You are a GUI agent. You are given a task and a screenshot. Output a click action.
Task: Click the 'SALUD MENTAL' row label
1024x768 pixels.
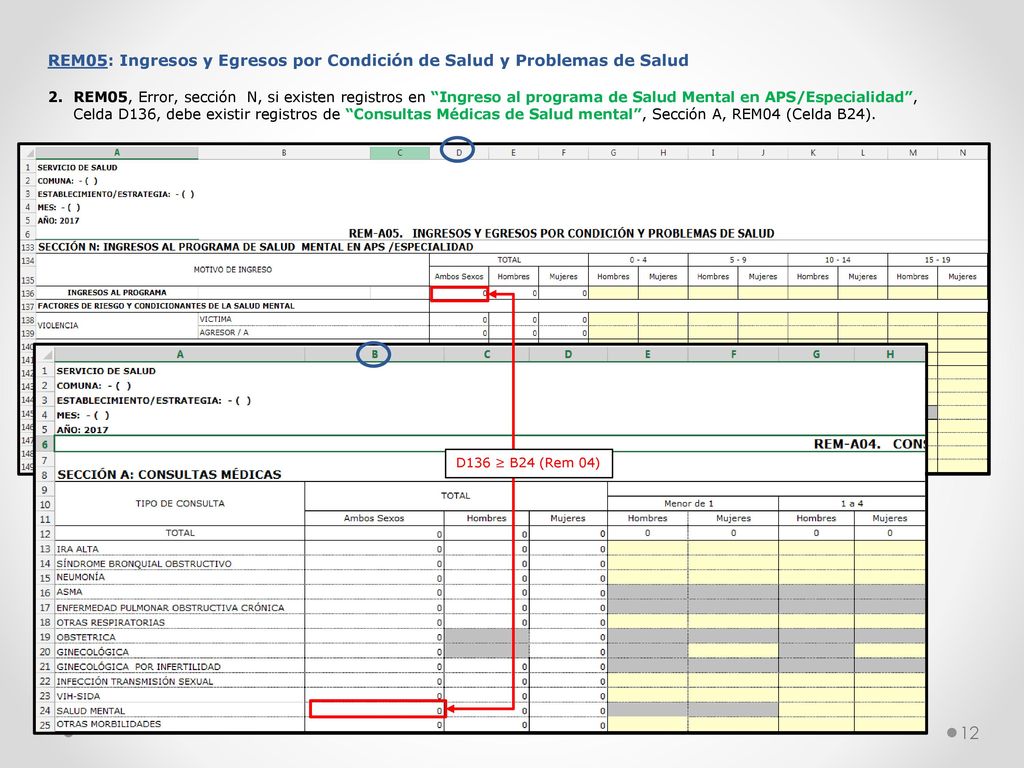click(x=90, y=711)
